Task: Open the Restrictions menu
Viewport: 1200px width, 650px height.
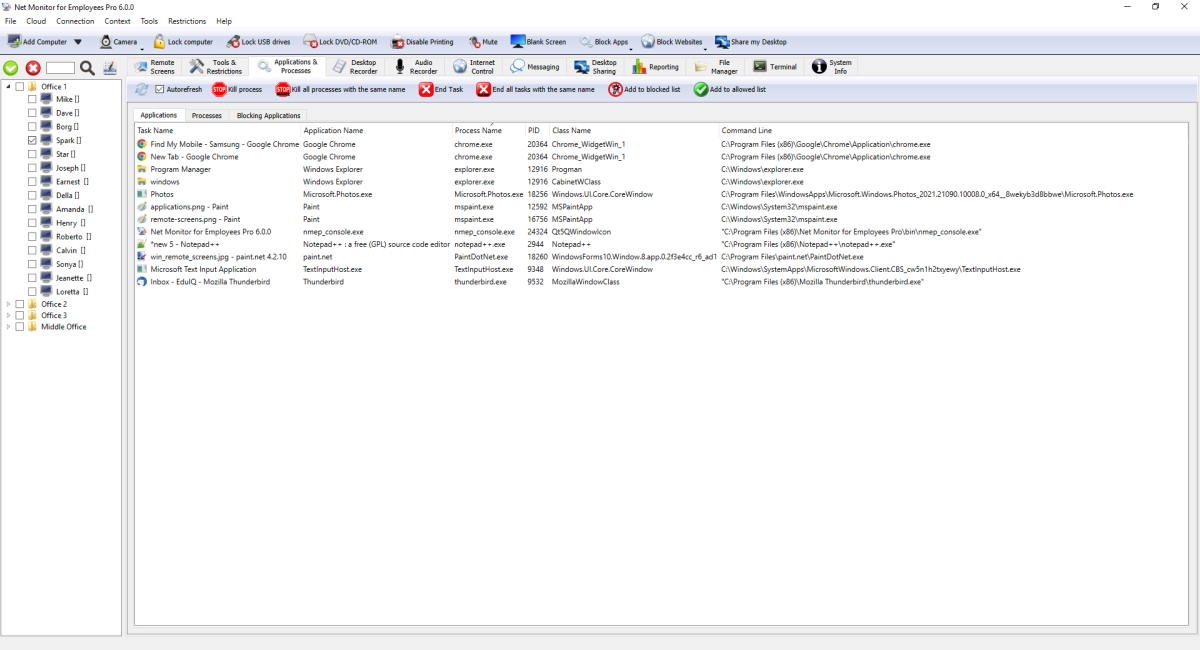Action: (187, 20)
